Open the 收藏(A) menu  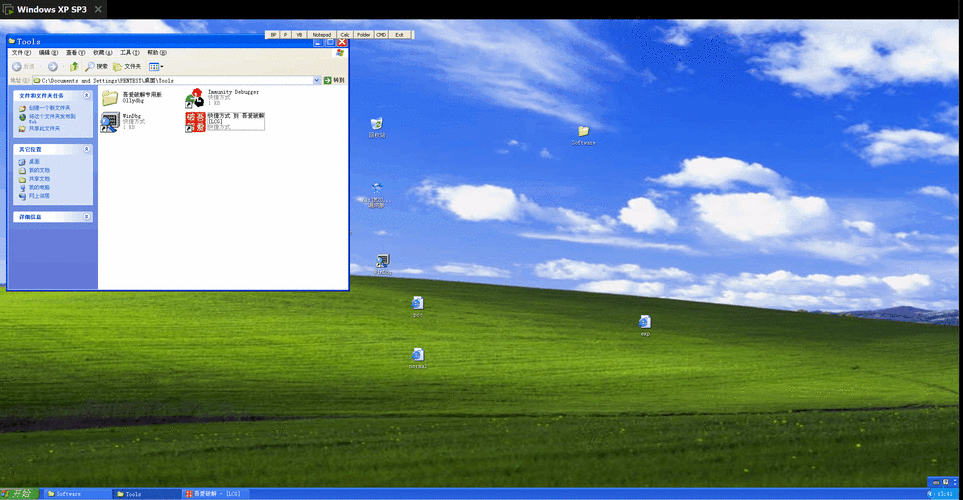tap(103, 53)
